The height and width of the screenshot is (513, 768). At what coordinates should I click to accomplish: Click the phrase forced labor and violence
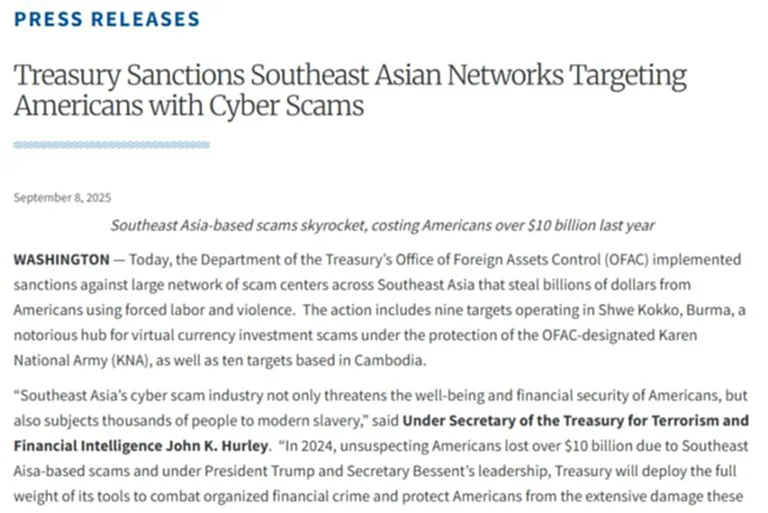[x=210, y=310]
